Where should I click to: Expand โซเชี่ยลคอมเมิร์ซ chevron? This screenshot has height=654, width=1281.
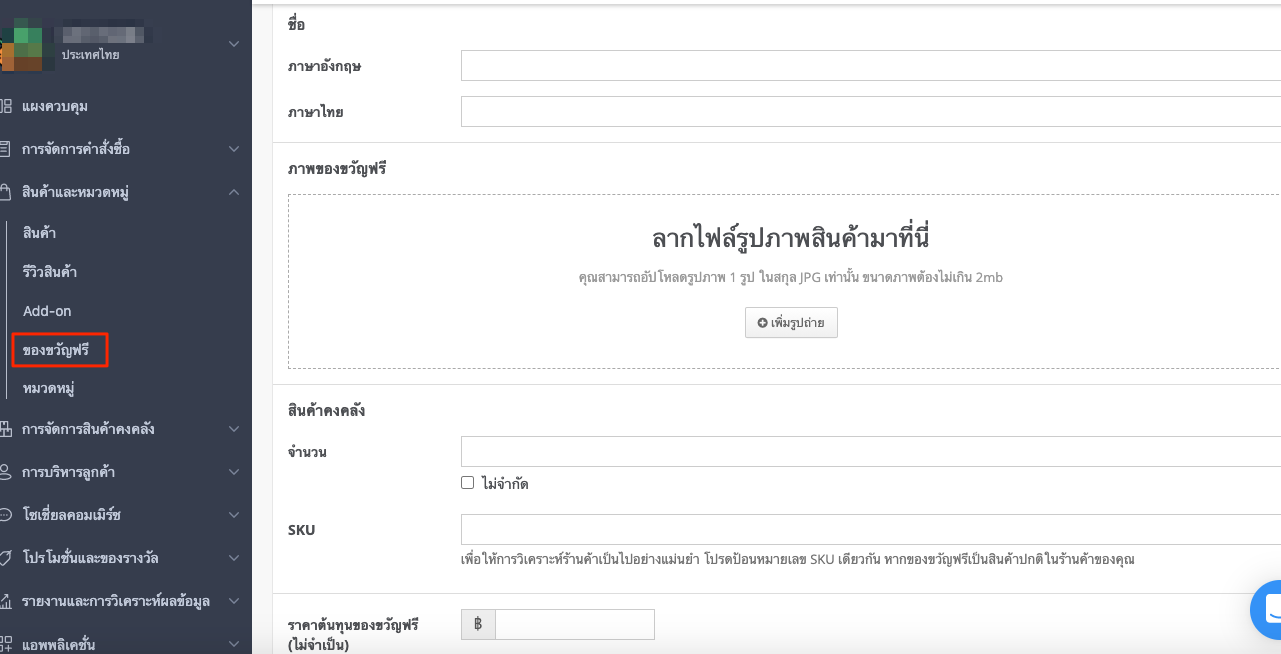tap(234, 515)
